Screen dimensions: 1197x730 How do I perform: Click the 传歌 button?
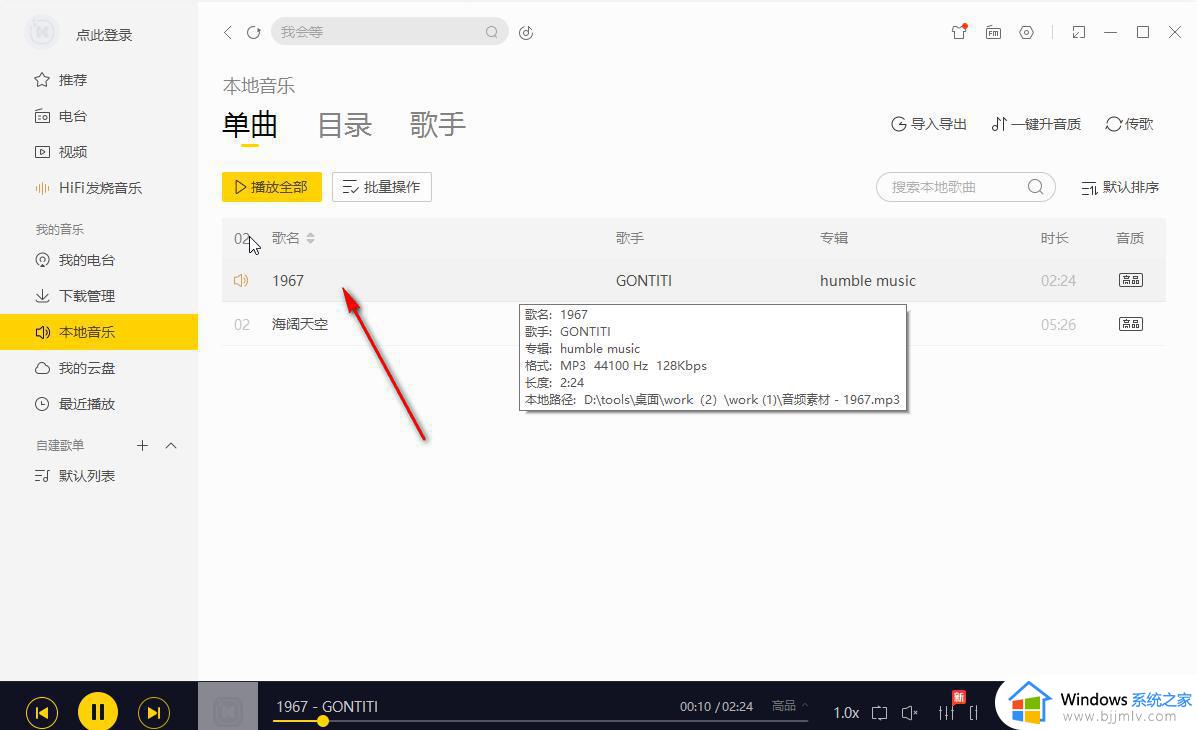tap(1129, 124)
